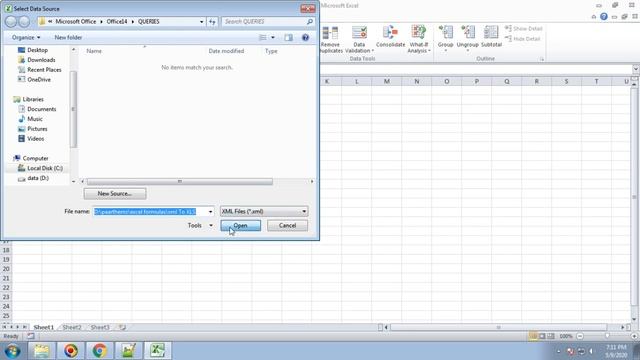This screenshot has width=640, height=360.
Task: Select column M header in Excel
Action: 387,81
